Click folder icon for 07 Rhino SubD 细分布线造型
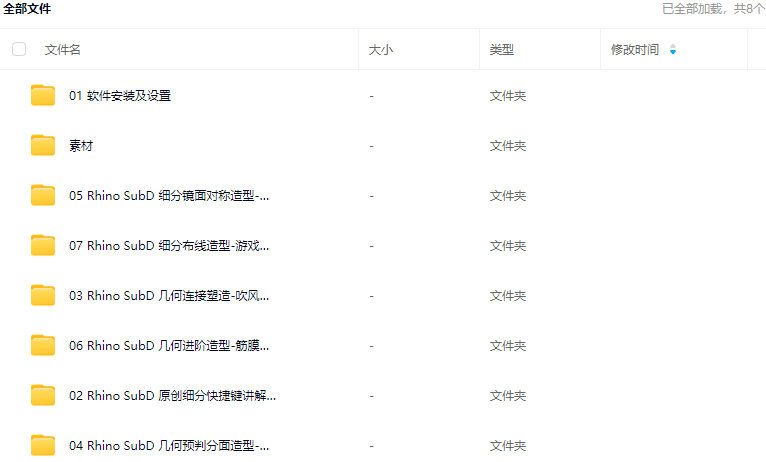This screenshot has height=462, width=766. coord(43,246)
